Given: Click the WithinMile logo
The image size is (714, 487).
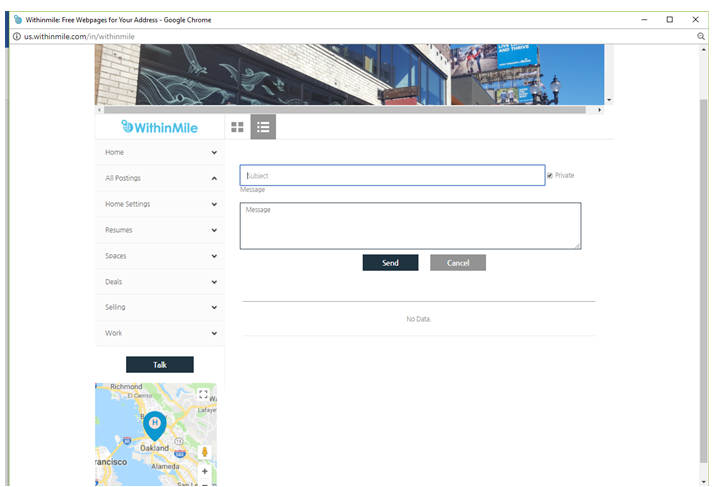Looking at the screenshot, I should [159, 127].
